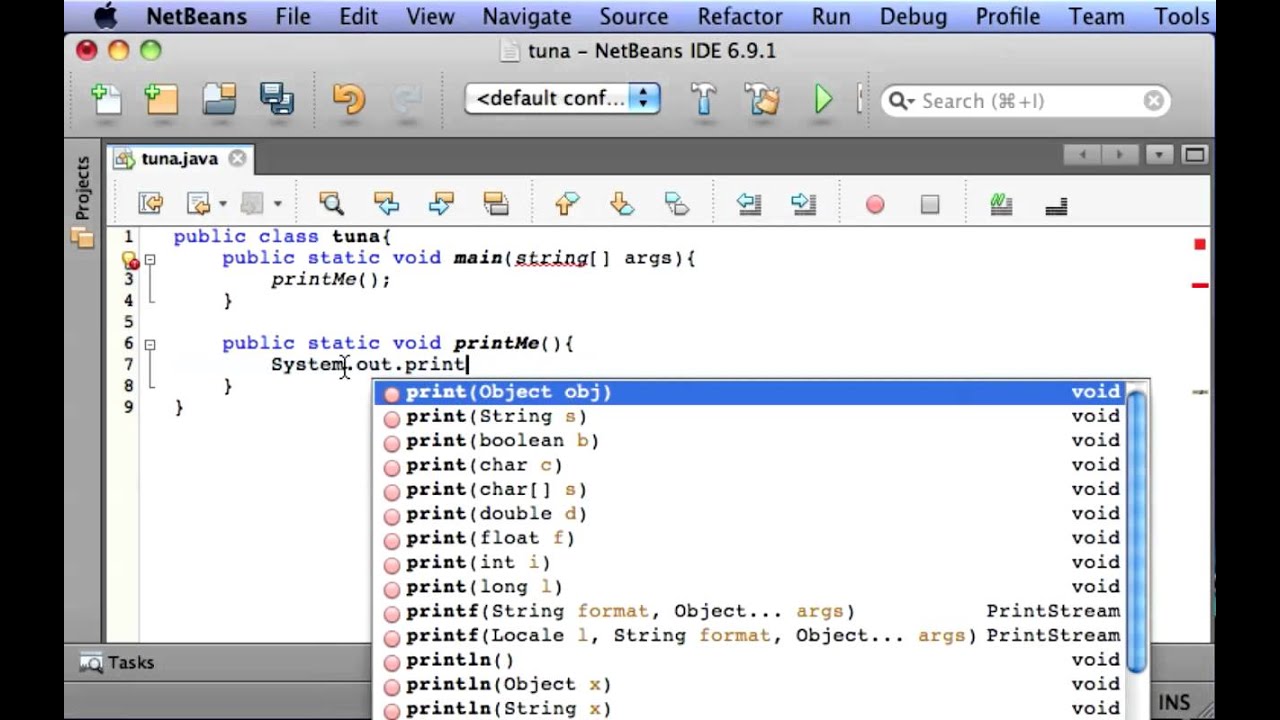
Task: Select print(char[] s) completion
Action: [751, 489]
